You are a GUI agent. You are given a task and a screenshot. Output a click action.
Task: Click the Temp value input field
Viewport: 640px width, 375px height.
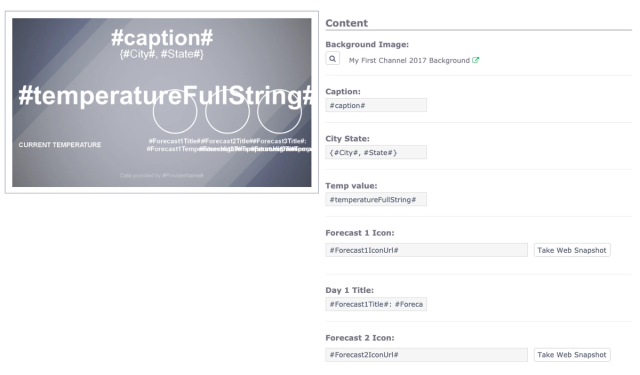tap(376, 200)
